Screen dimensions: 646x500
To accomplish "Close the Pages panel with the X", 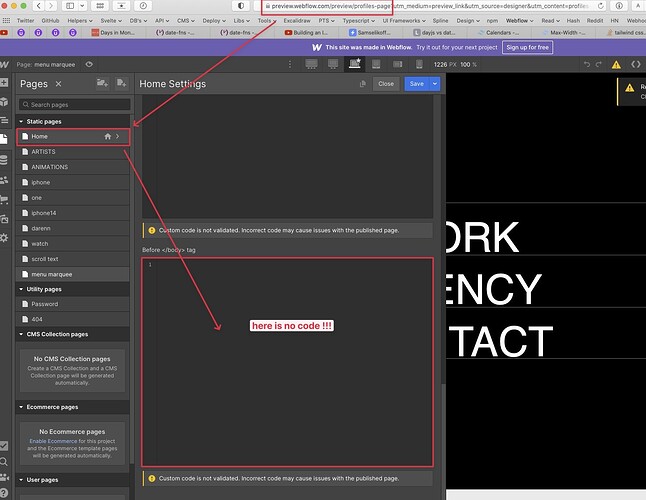I will tap(59, 84).
